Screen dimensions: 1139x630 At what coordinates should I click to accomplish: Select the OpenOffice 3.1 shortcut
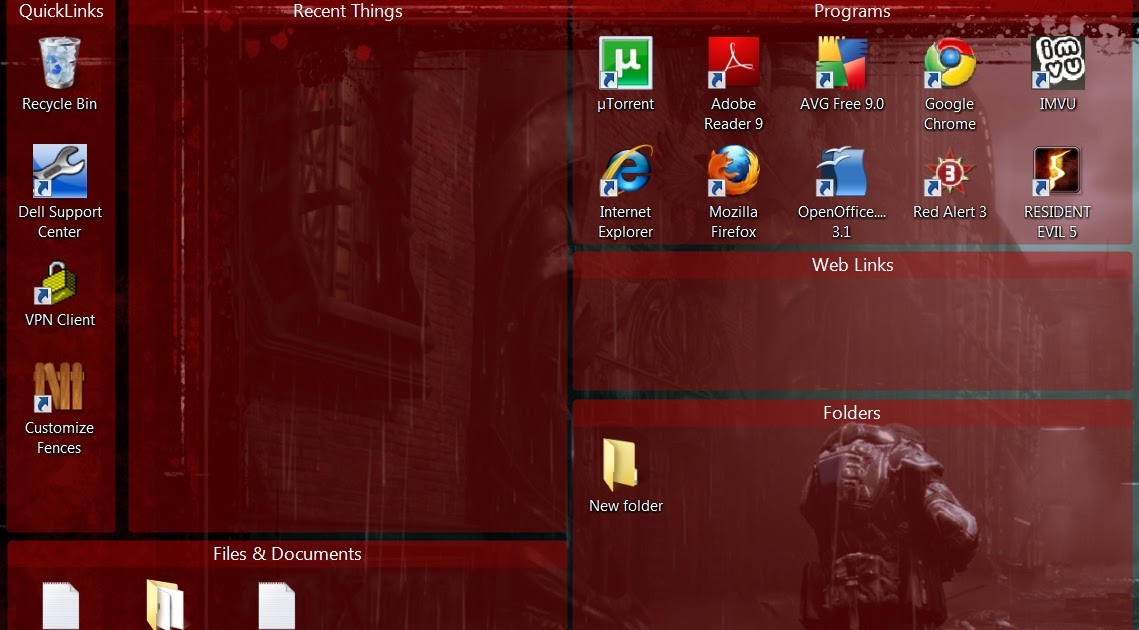click(841, 171)
